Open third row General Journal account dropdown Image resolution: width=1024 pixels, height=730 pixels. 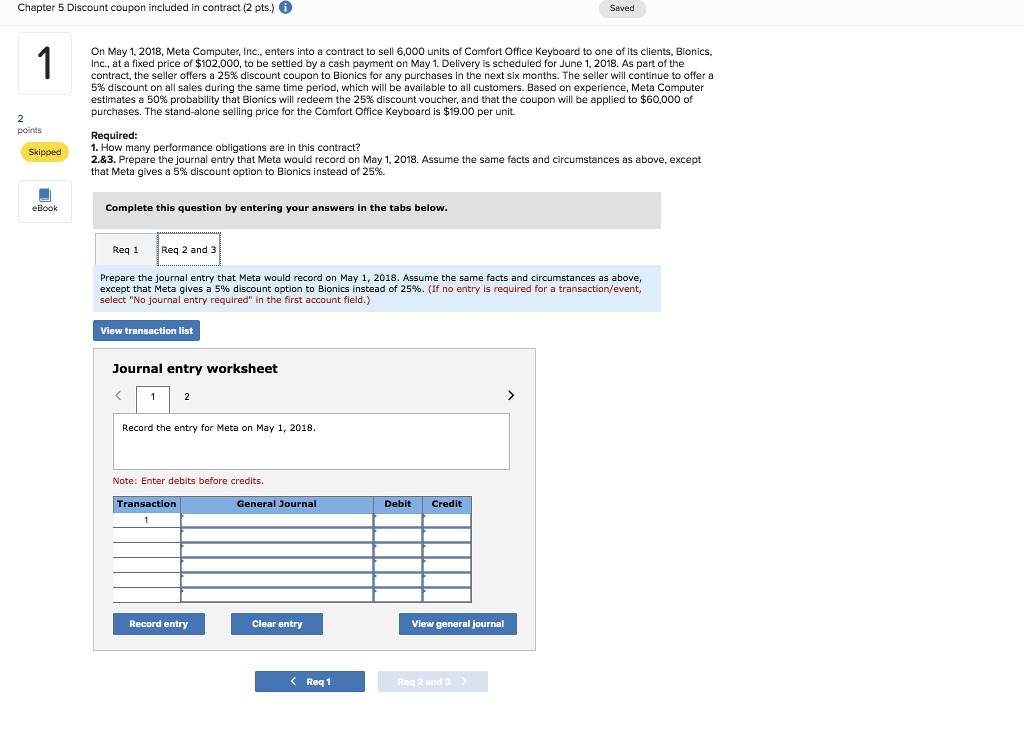point(277,550)
